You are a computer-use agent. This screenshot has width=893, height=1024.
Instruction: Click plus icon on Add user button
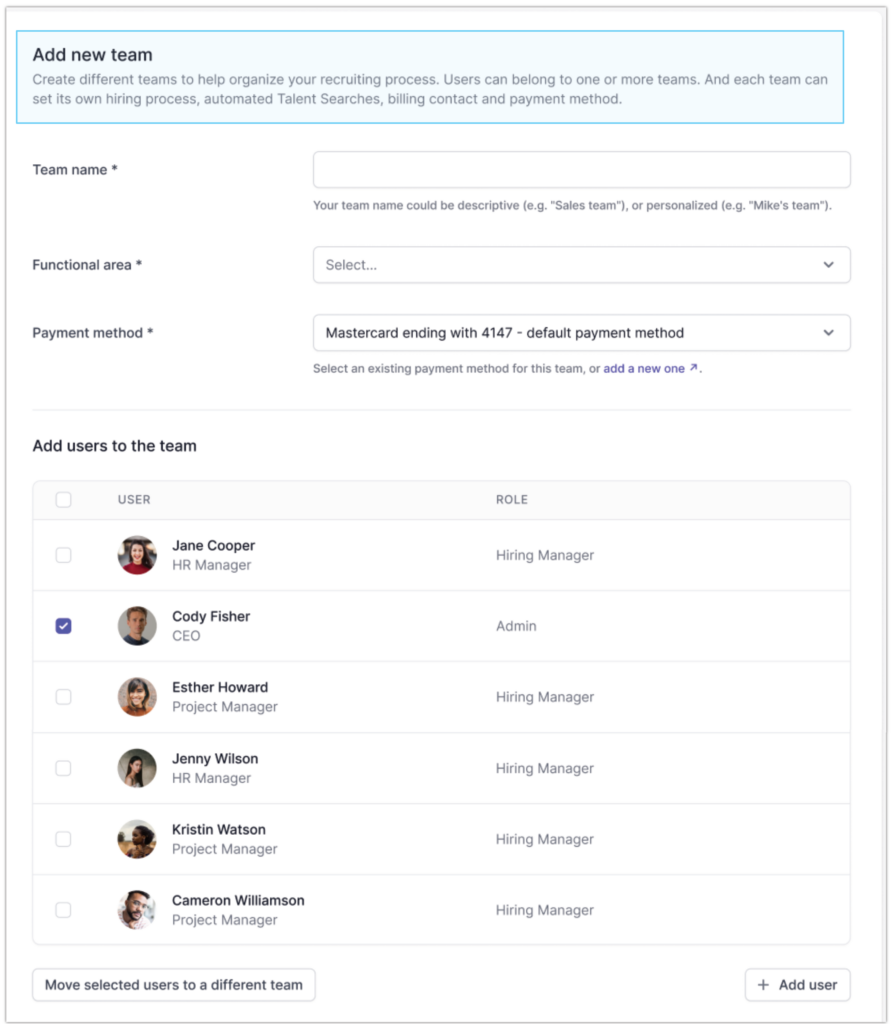pos(764,985)
